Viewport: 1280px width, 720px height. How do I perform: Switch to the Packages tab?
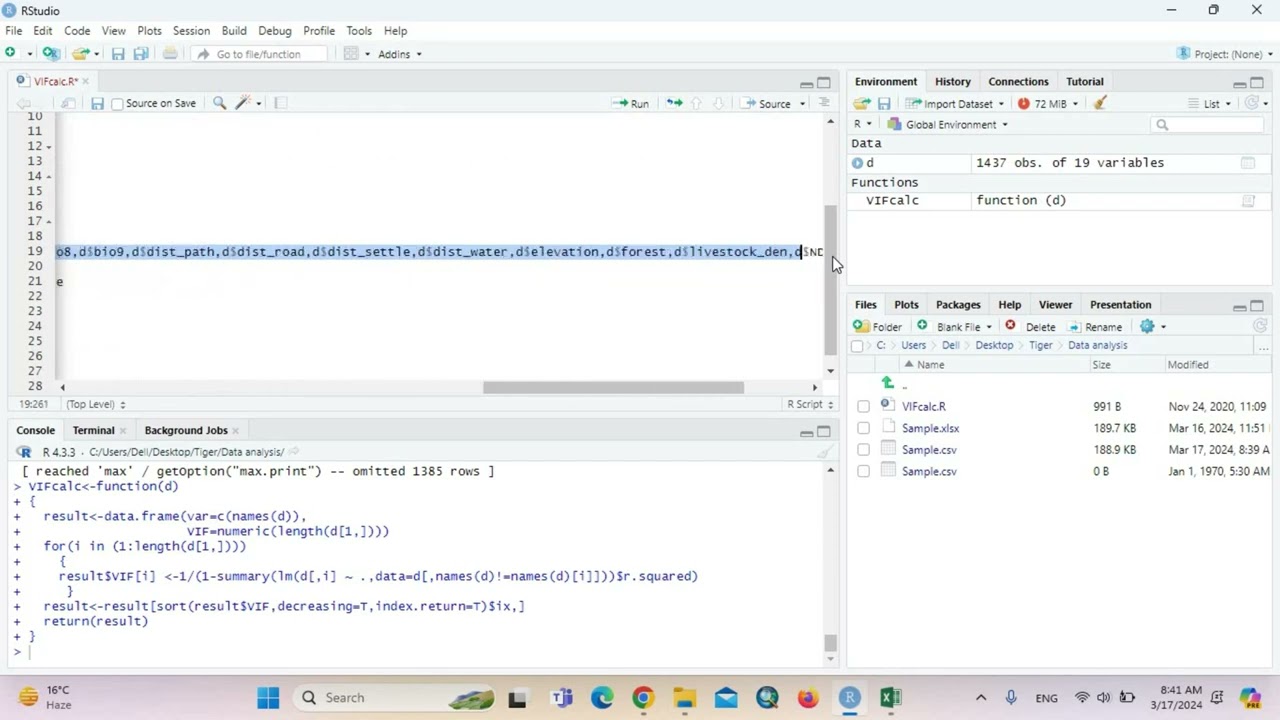coord(958,305)
